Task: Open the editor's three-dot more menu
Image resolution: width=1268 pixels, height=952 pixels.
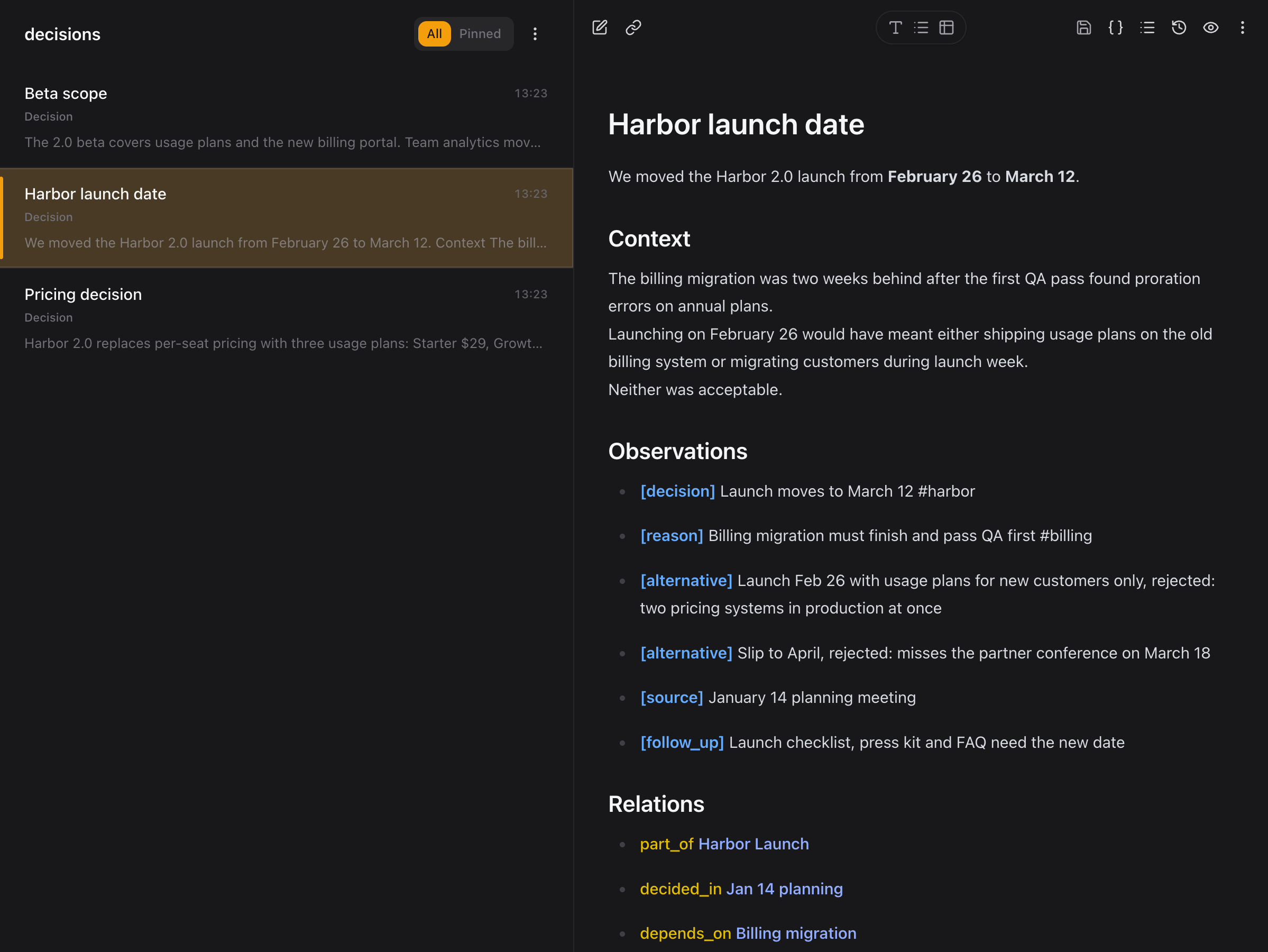Action: click(x=1242, y=28)
